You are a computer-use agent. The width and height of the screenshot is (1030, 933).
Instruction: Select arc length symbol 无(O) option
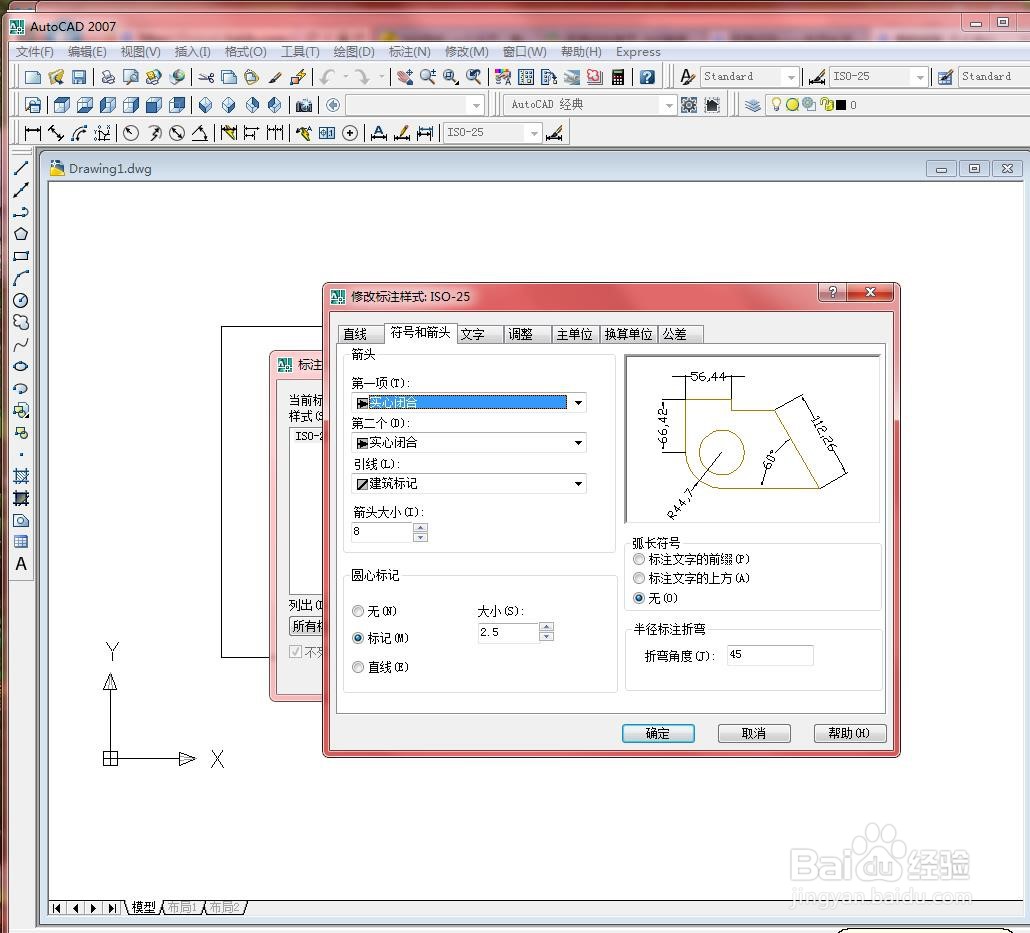(638, 598)
